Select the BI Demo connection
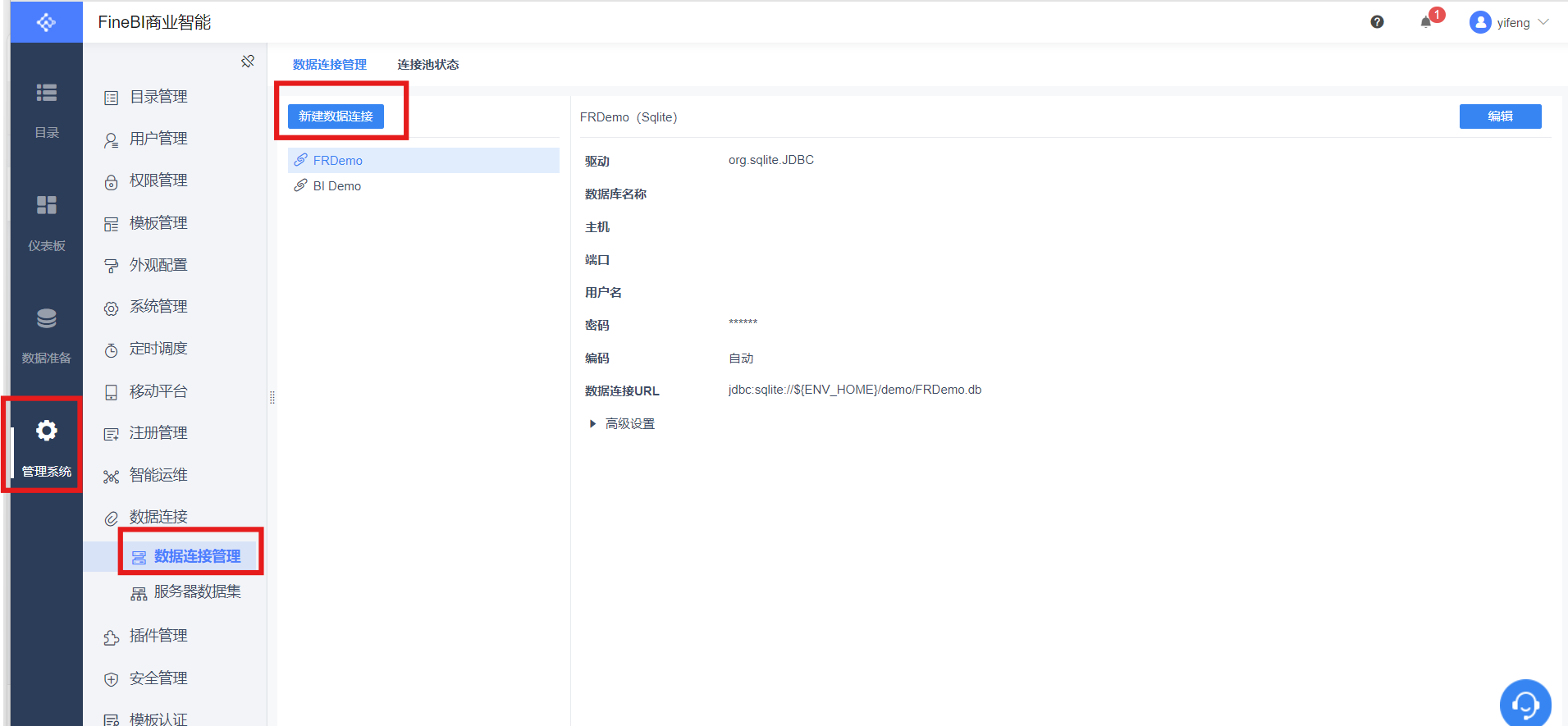 pos(423,185)
